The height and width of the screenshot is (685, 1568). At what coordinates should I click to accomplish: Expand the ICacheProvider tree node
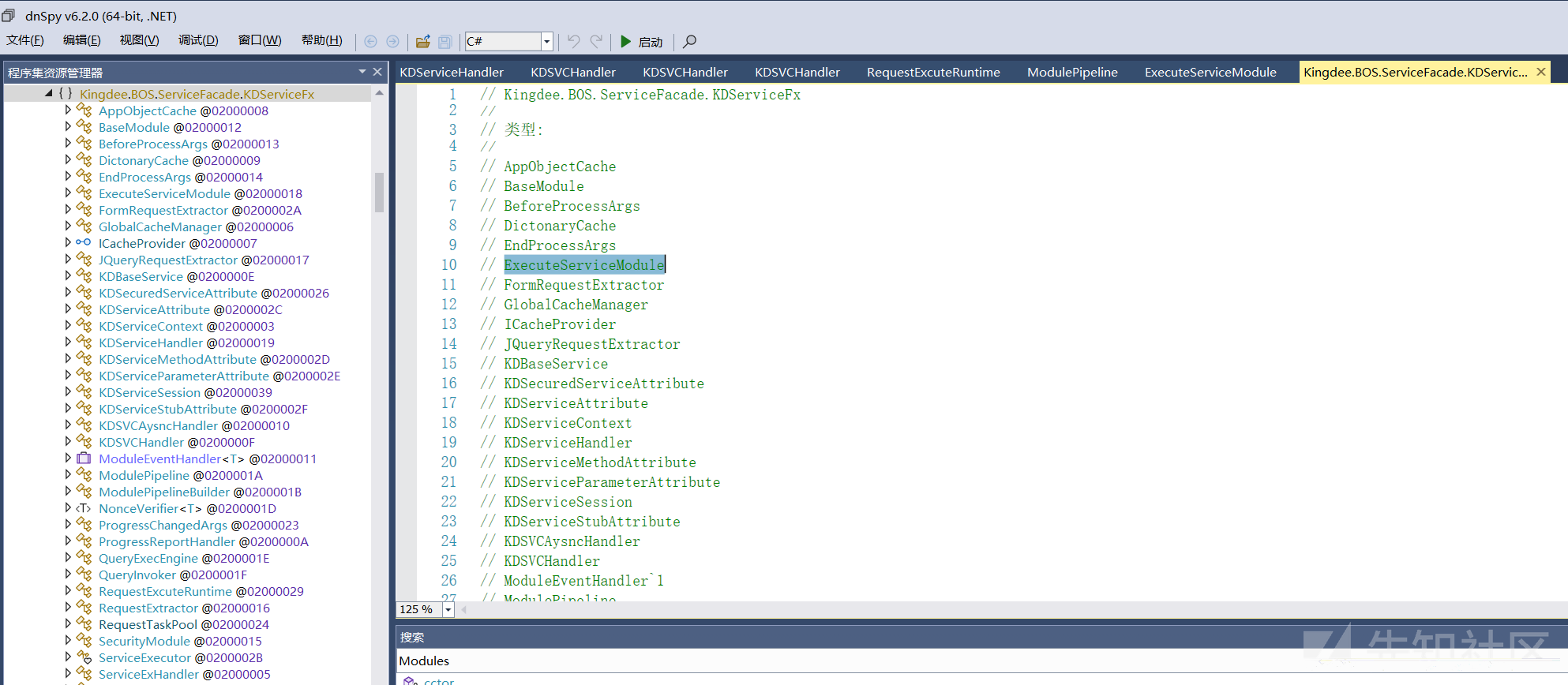[68, 242]
